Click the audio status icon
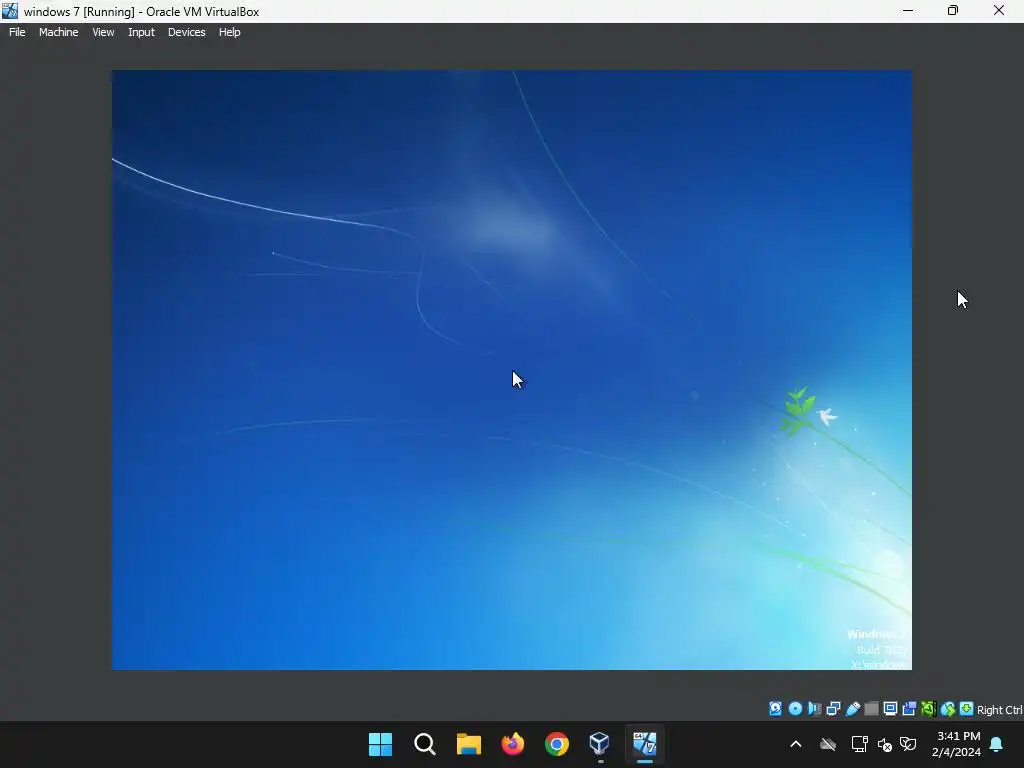The width and height of the screenshot is (1024, 768). pos(814,709)
